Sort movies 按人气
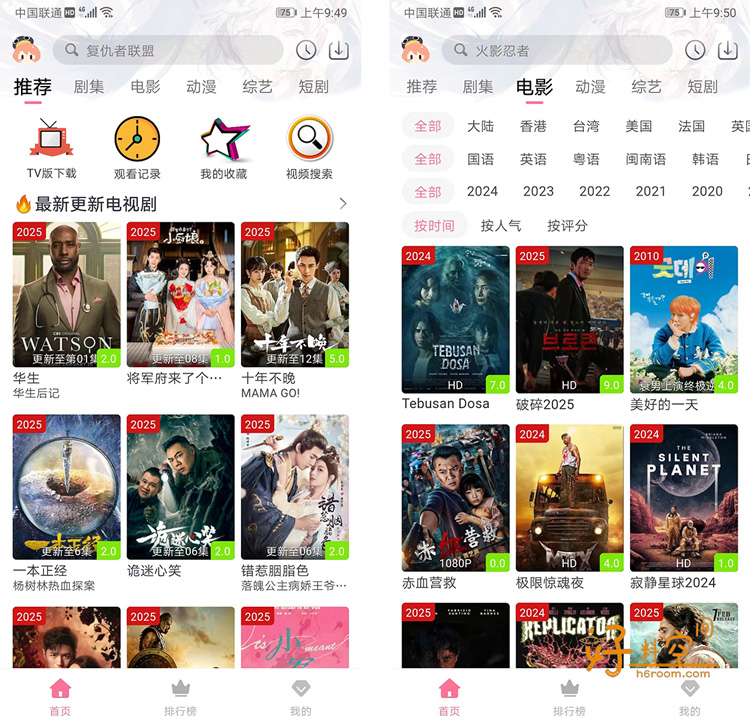This screenshot has height=722, width=750. tap(501, 225)
